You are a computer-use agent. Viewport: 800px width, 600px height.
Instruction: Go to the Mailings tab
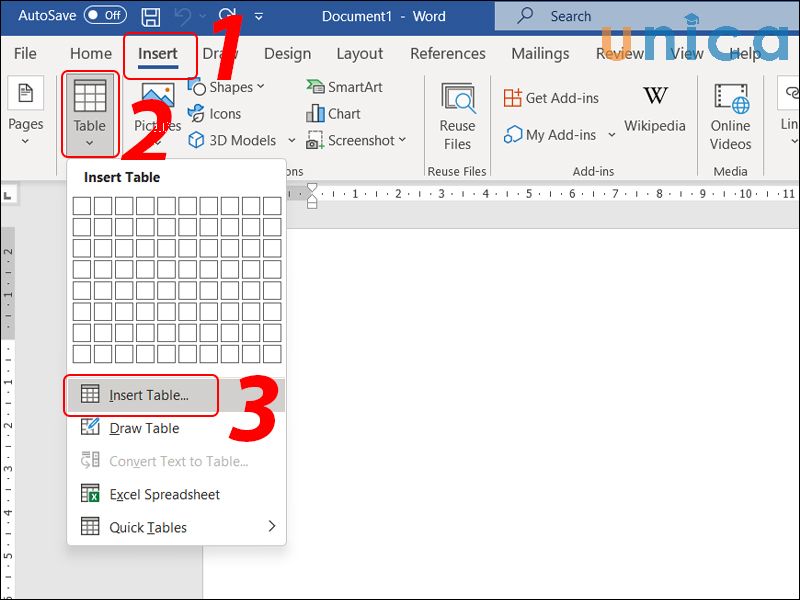(x=540, y=54)
